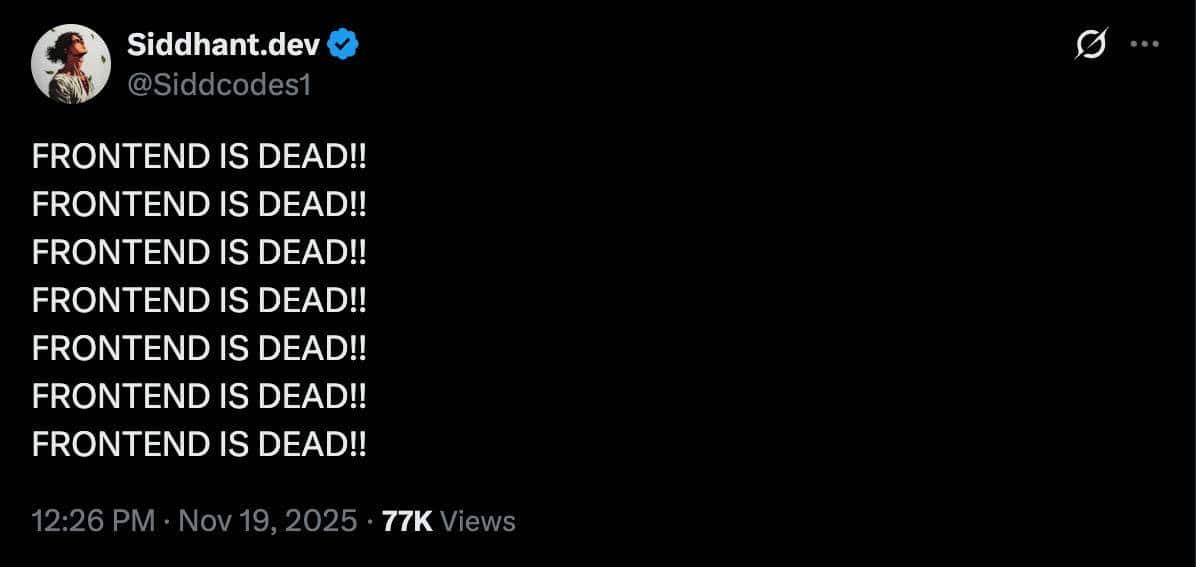The height and width of the screenshot is (567, 1196).
Task: Click the Siddhant.dev profile avatar
Action: (70, 64)
